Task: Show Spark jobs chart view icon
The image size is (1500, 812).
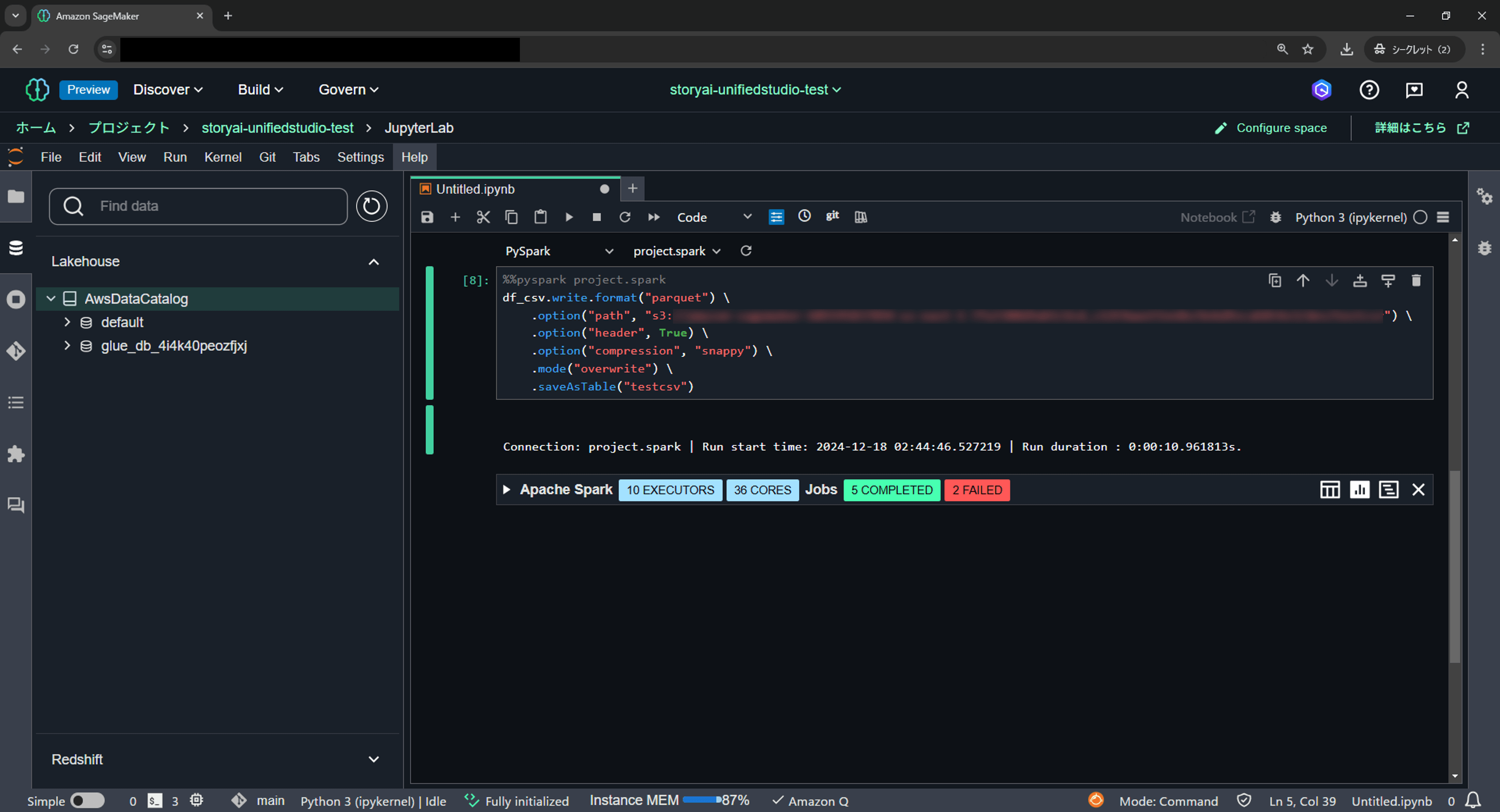Action: (x=1360, y=490)
